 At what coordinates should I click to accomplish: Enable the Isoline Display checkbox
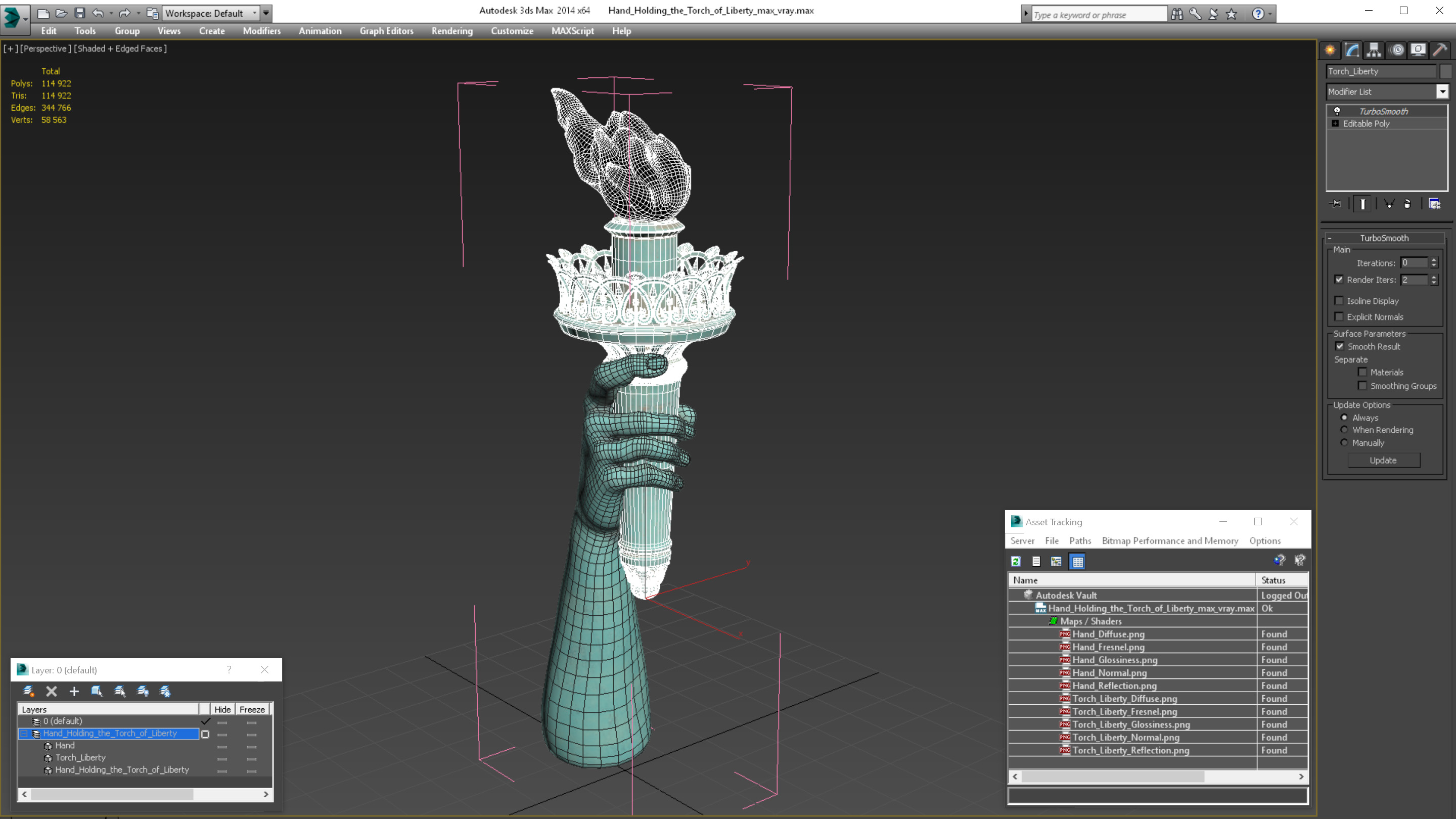1339,301
